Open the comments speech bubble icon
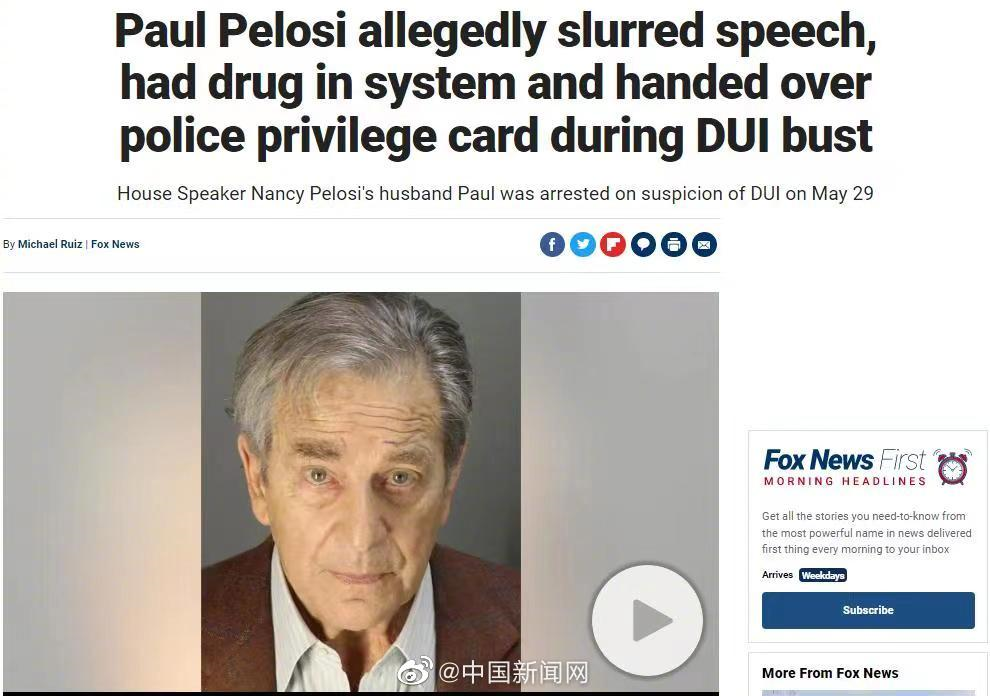Screen dimensions: 990x696 tap(643, 244)
